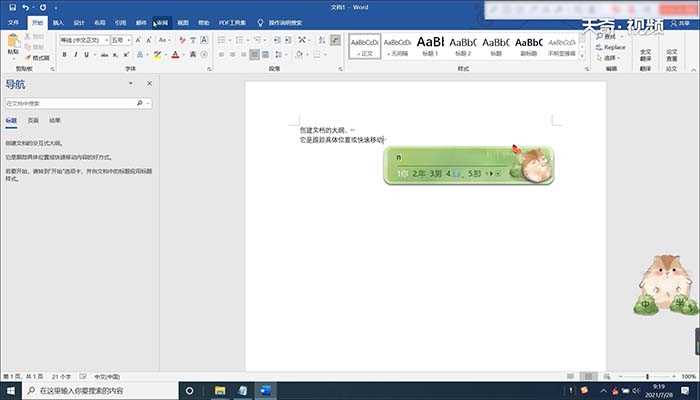Click the Save icon in title bar
The image size is (700, 400).
pos(11,7)
